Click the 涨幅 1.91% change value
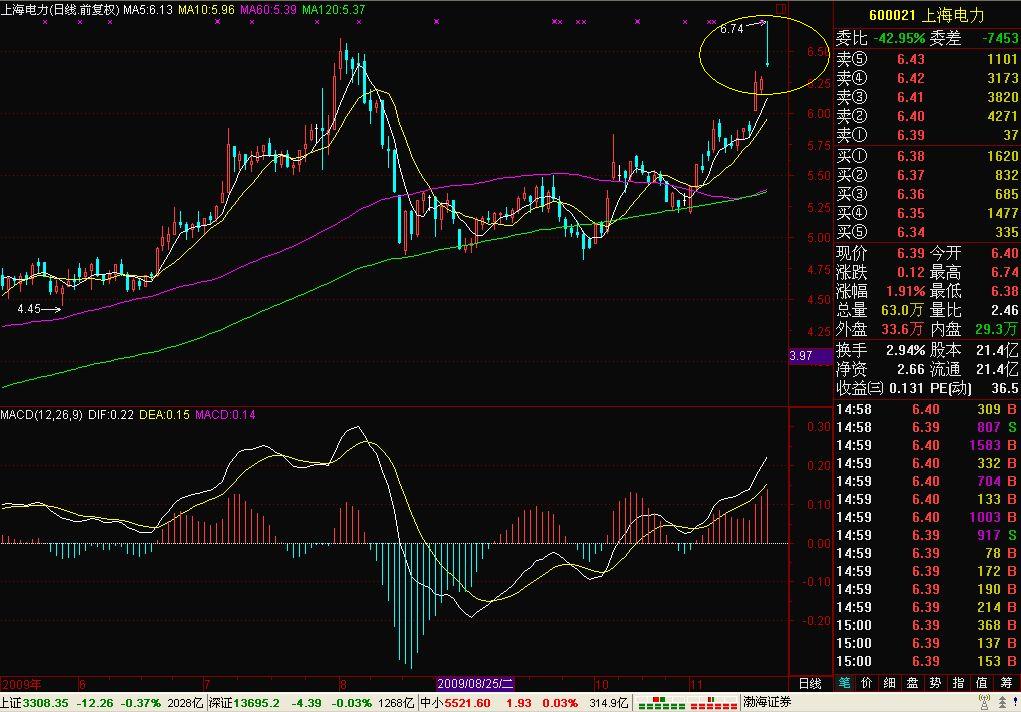Image resolution: width=1021 pixels, height=712 pixels. click(x=906, y=291)
